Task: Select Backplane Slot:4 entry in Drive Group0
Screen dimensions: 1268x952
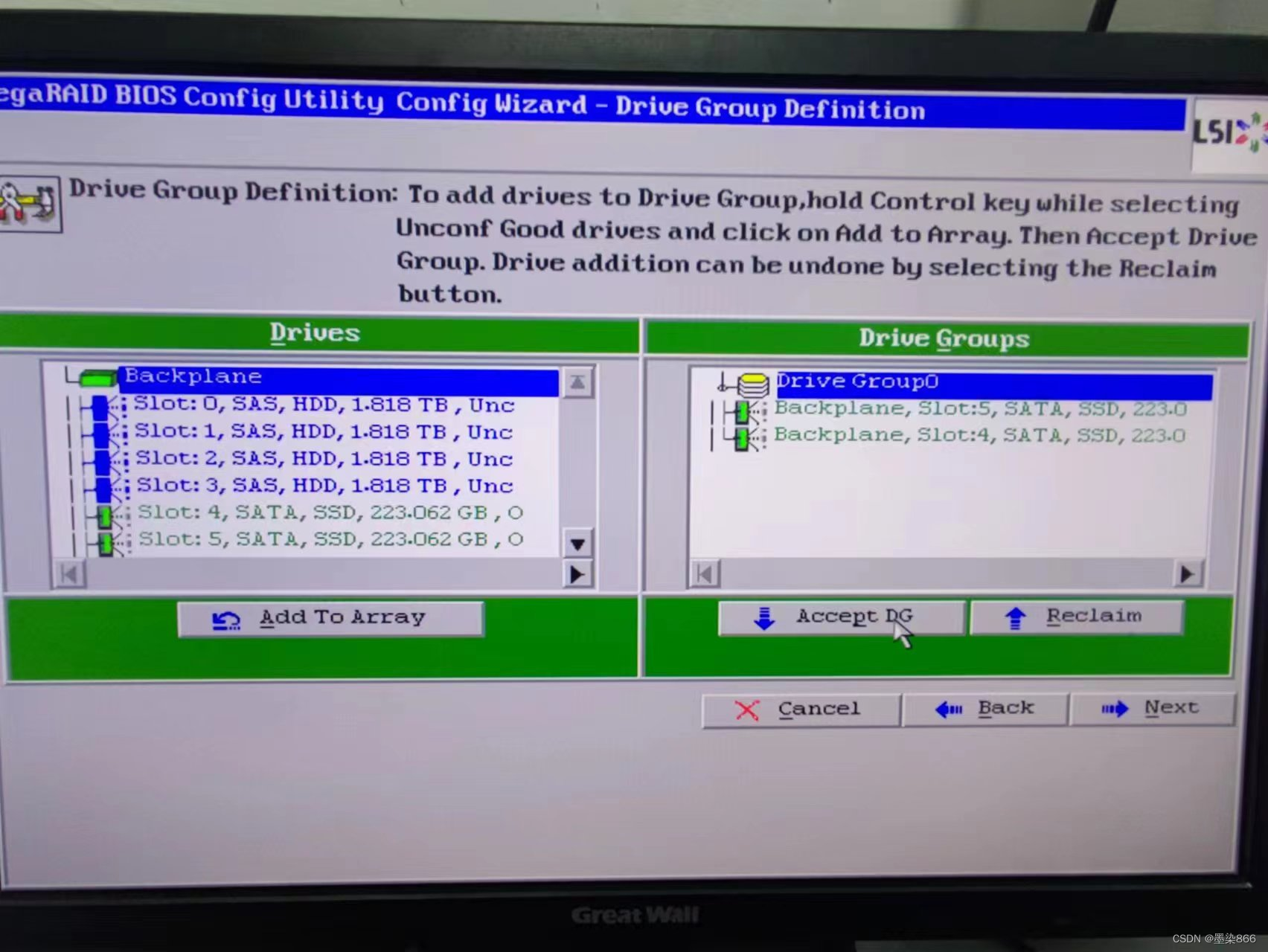Action: pos(979,435)
